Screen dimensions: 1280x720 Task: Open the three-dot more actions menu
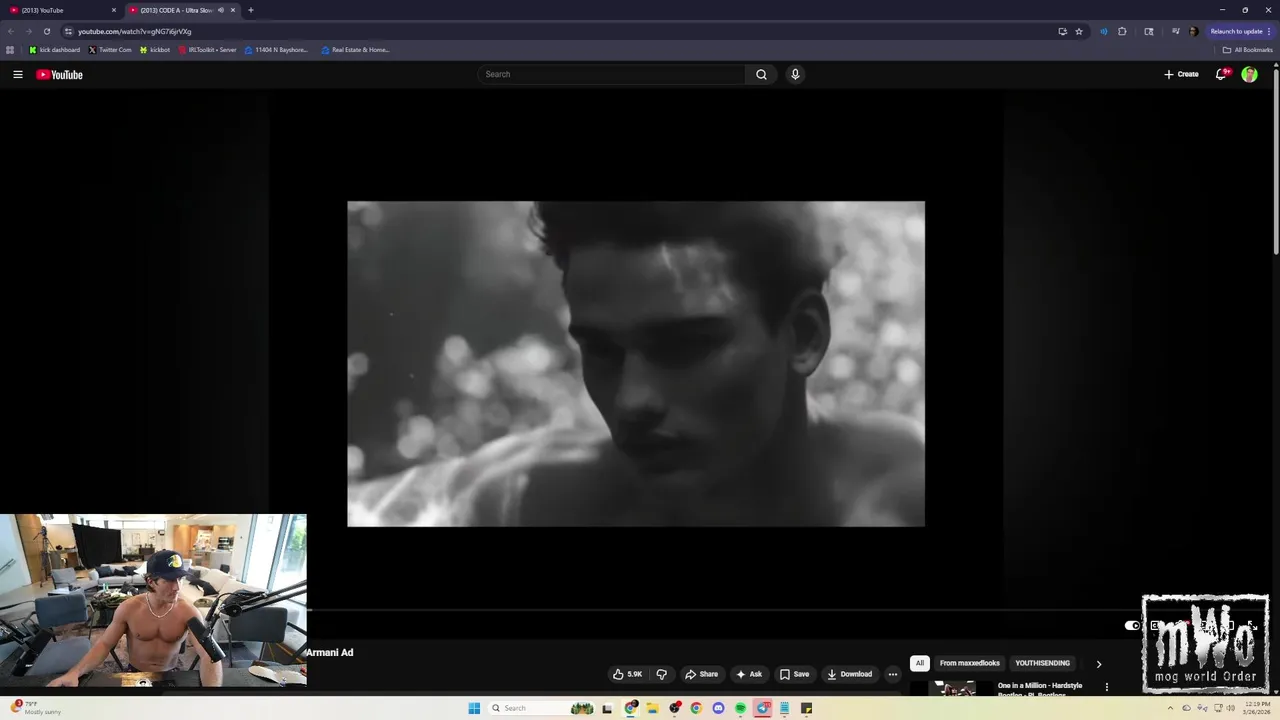[x=893, y=674]
